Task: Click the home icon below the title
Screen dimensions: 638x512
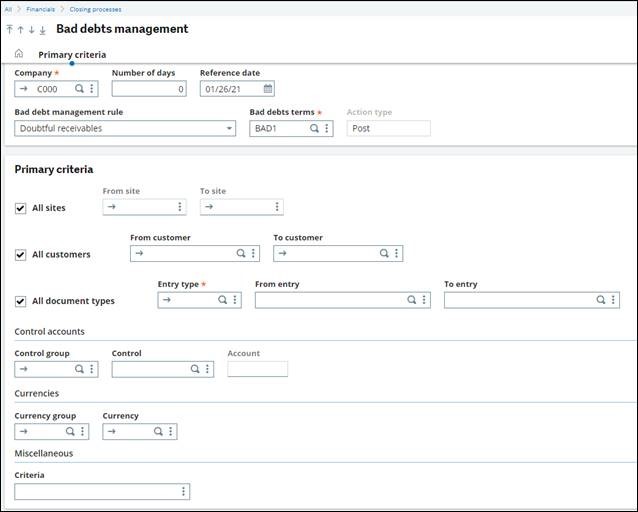Action: 19,54
